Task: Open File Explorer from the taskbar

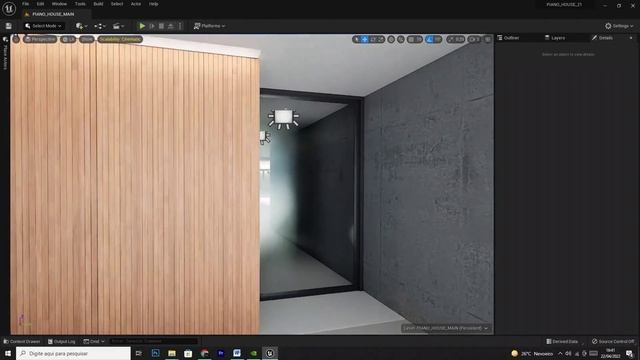Action: pos(172,353)
